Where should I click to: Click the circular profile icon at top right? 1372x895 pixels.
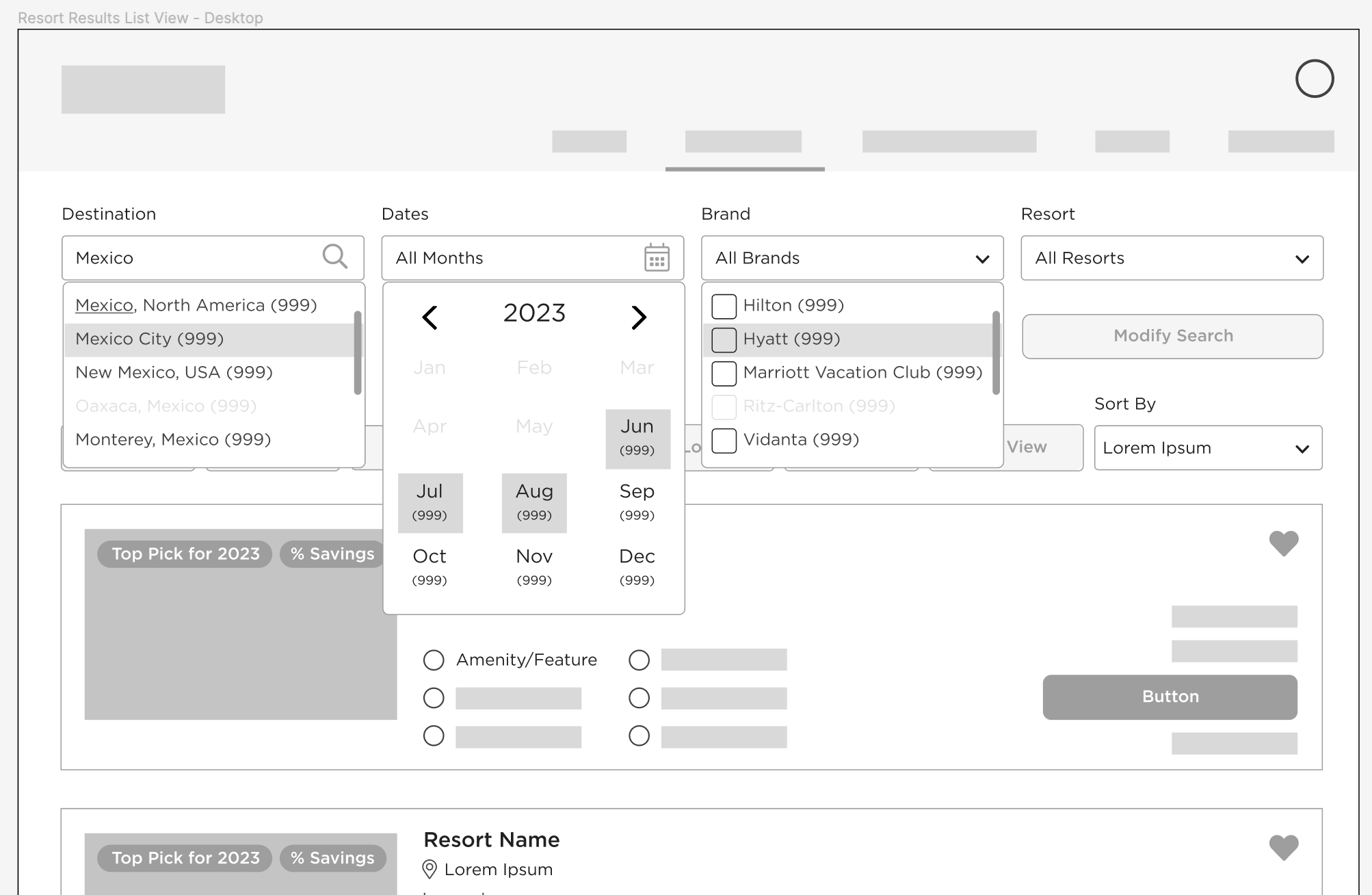pos(1314,79)
